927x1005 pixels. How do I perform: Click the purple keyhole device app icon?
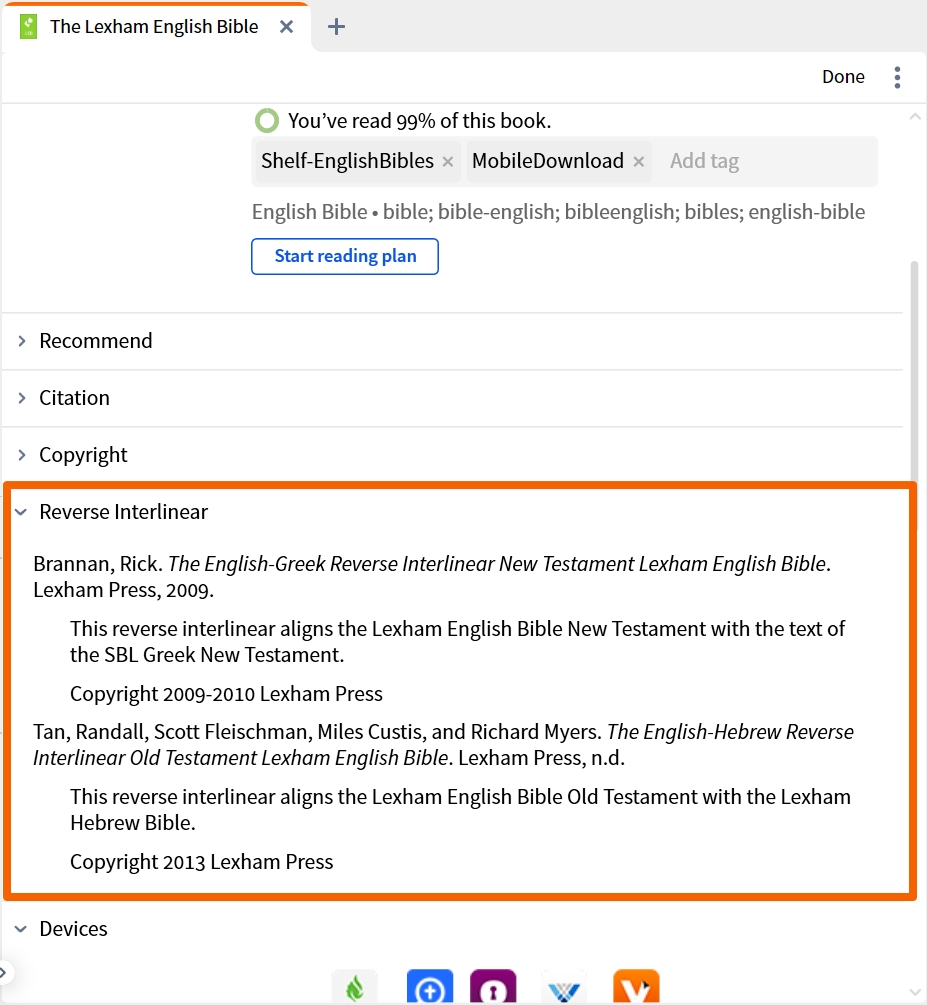click(493, 986)
